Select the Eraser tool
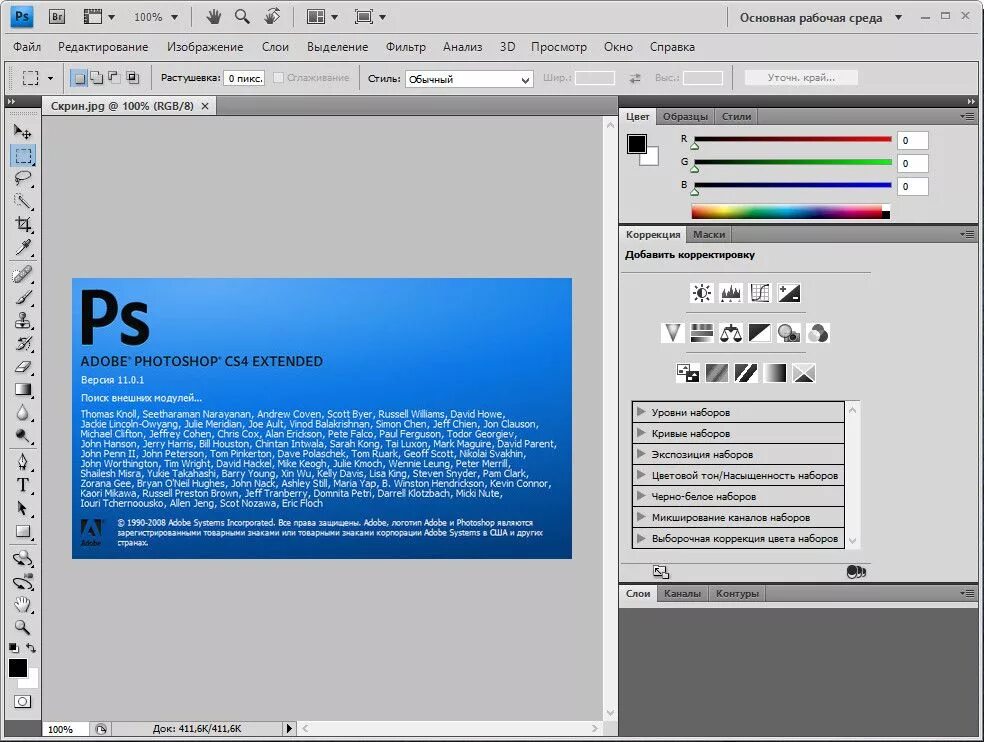 point(23,367)
